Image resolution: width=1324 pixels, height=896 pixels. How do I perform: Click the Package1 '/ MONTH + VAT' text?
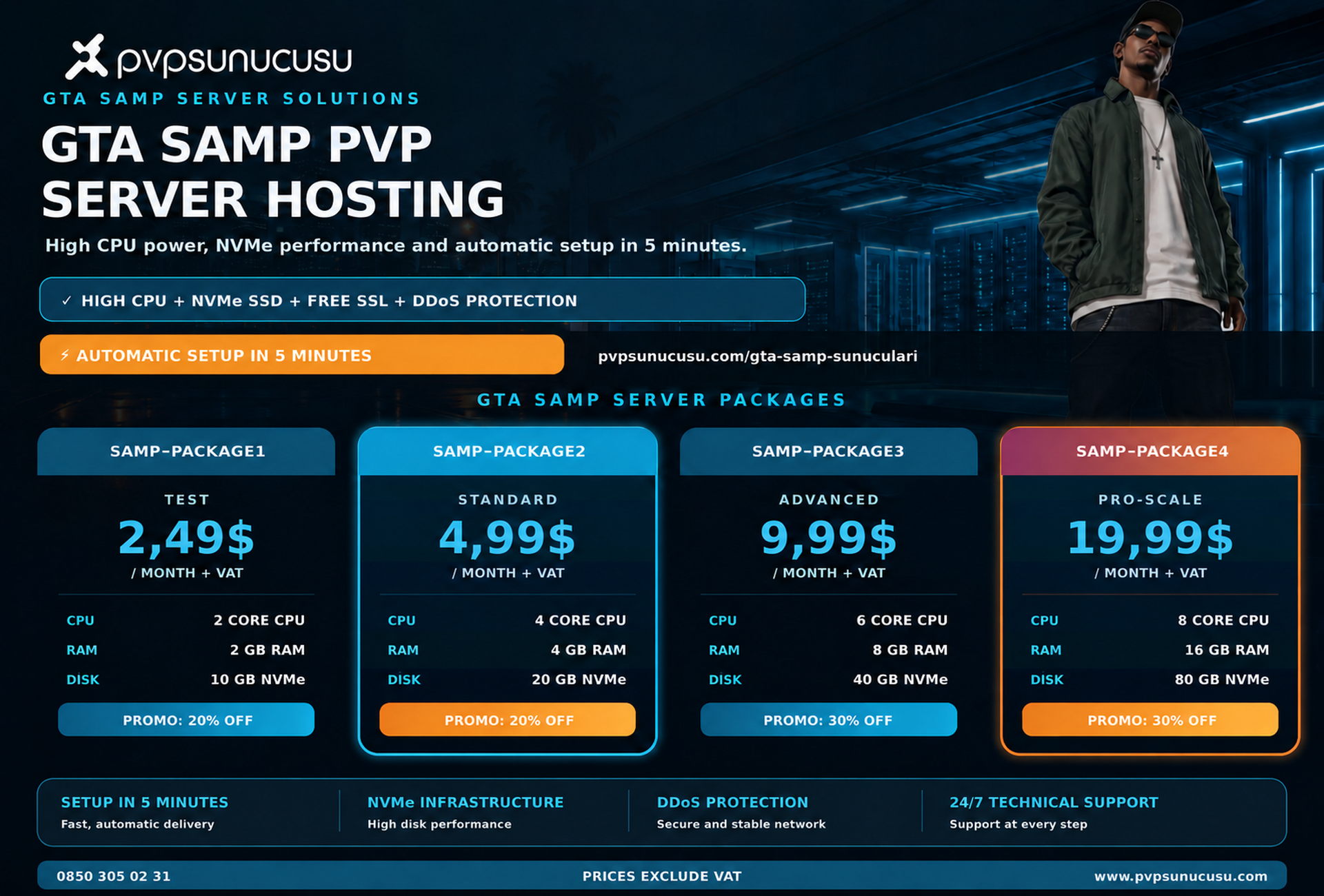point(187,573)
